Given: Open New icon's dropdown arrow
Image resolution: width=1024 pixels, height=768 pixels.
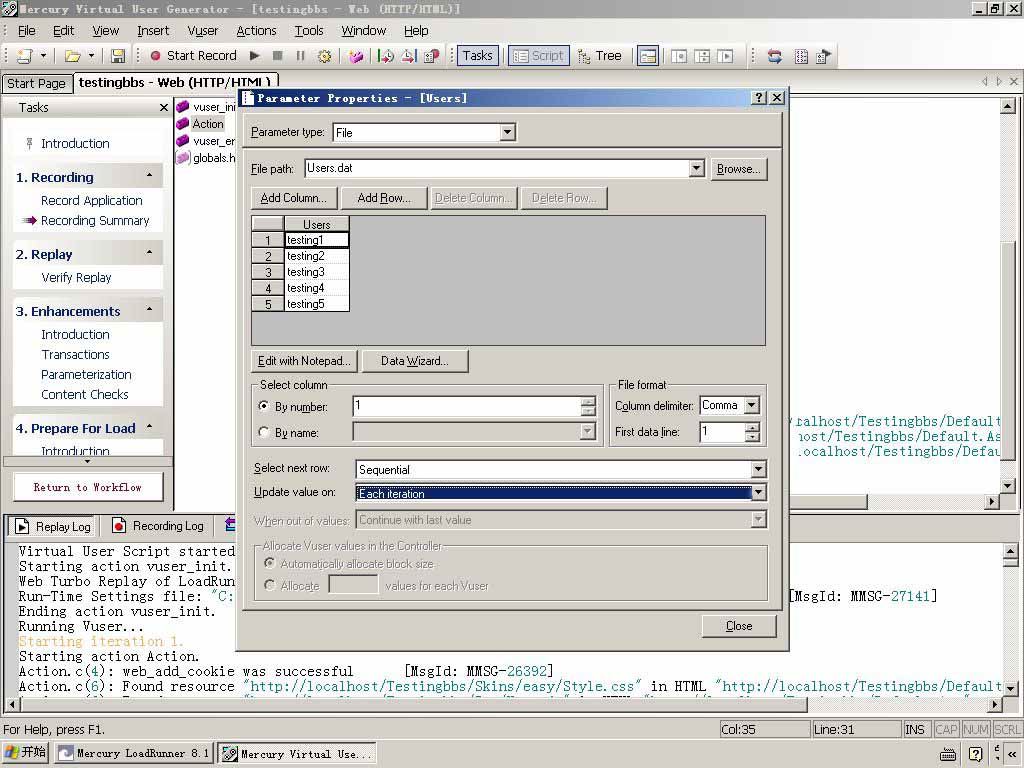Looking at the screenshot, I should click(43, 56).
